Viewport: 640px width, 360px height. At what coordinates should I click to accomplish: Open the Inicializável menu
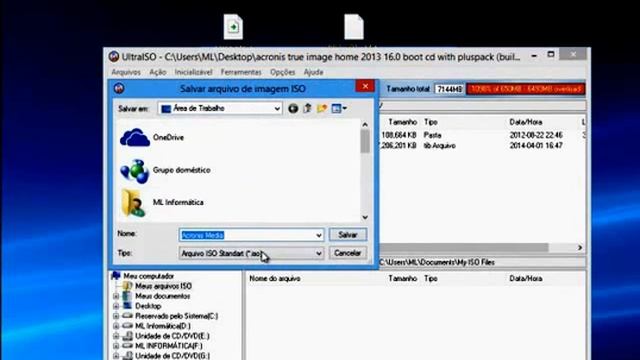pos(193,72)
